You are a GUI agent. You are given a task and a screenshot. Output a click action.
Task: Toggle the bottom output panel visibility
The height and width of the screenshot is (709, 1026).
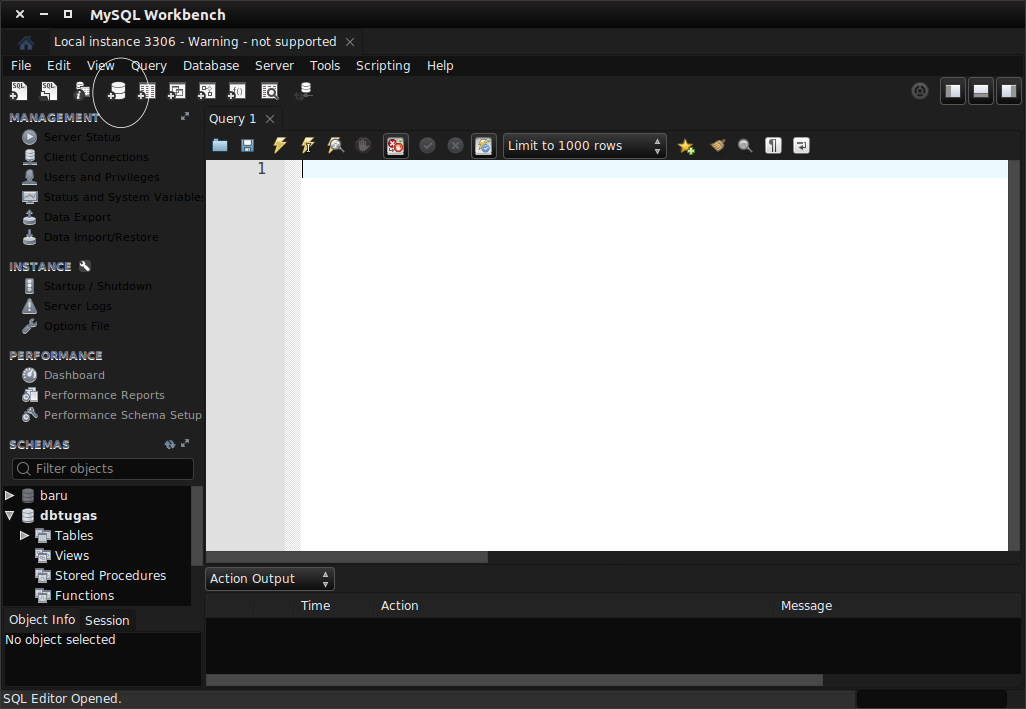pos(981,91)
